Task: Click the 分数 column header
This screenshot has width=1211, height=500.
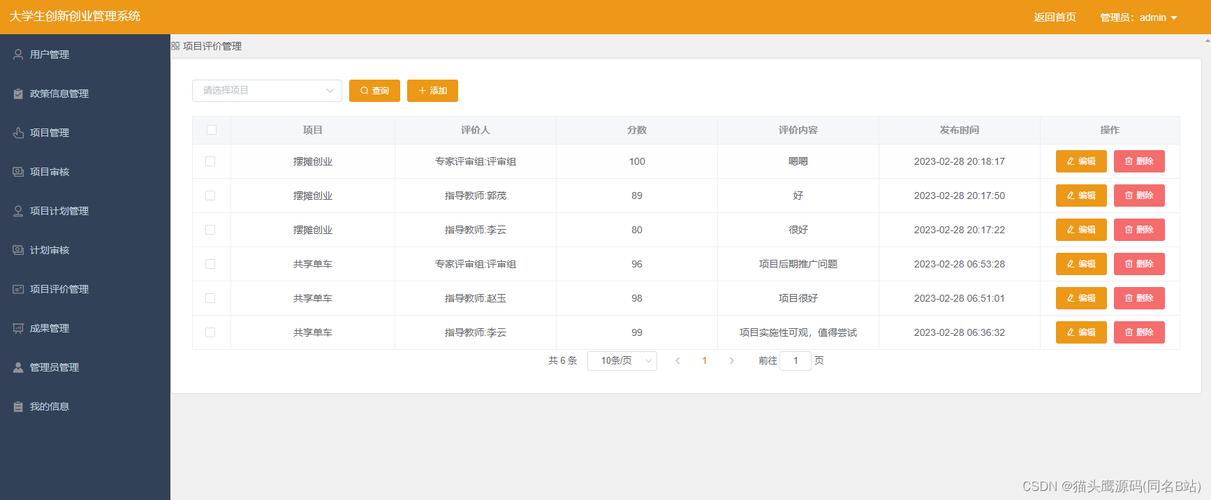Action: tap(637, 130)
